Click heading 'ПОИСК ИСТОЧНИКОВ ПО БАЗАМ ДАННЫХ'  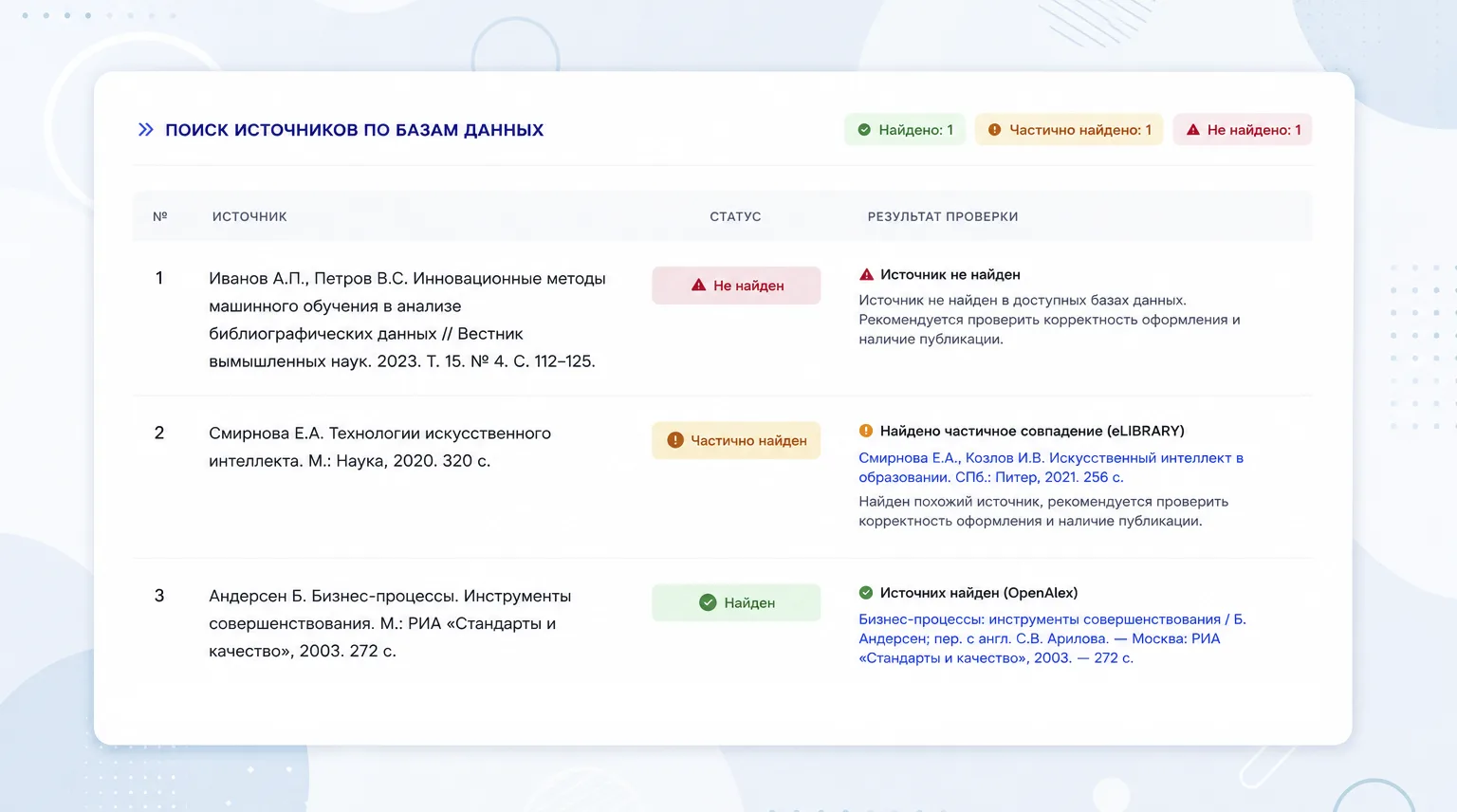pos(355,130)
